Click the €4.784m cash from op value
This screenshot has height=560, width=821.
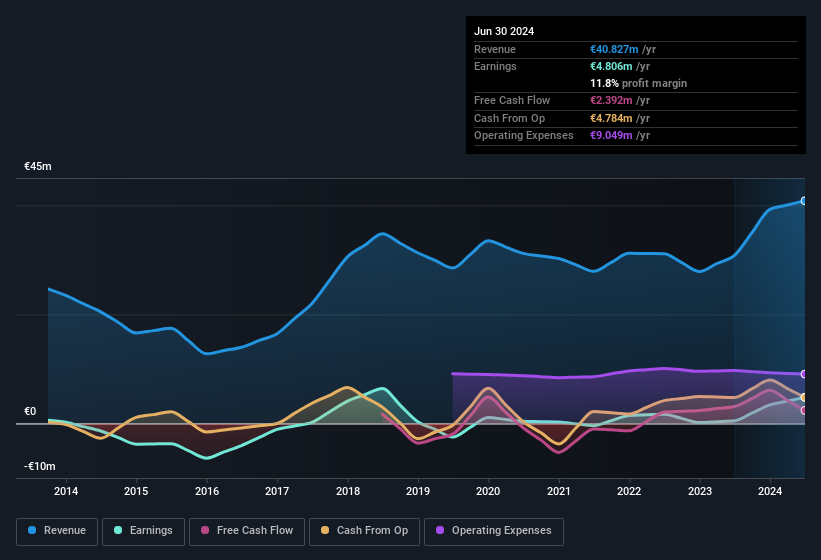[x=611, y=118]
